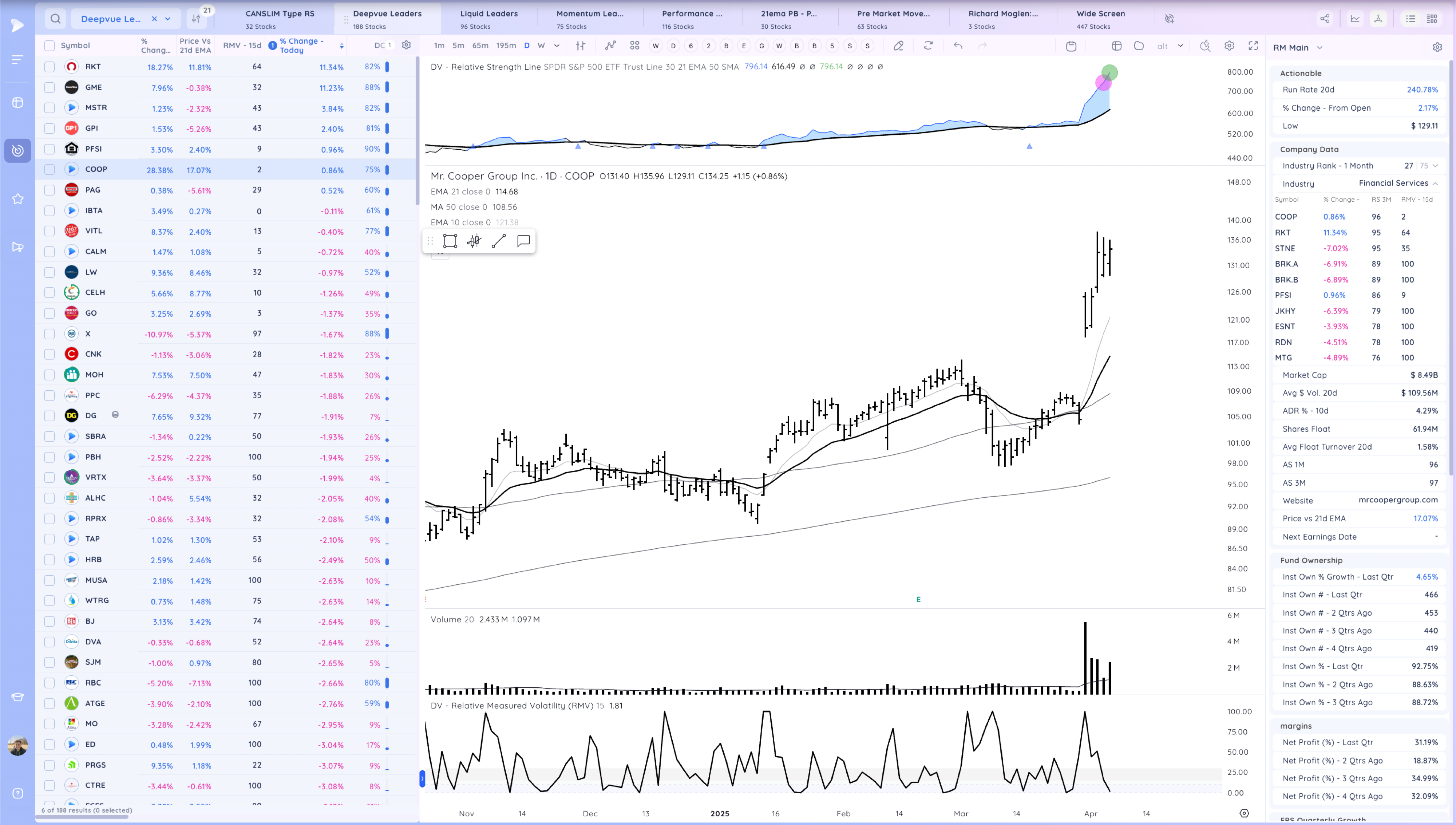Image resolution: width=1456 pixels, height=825 pixels.
Task: Select the 65m timeframe button
Action: pyautogui.click(x=480, y=46)
